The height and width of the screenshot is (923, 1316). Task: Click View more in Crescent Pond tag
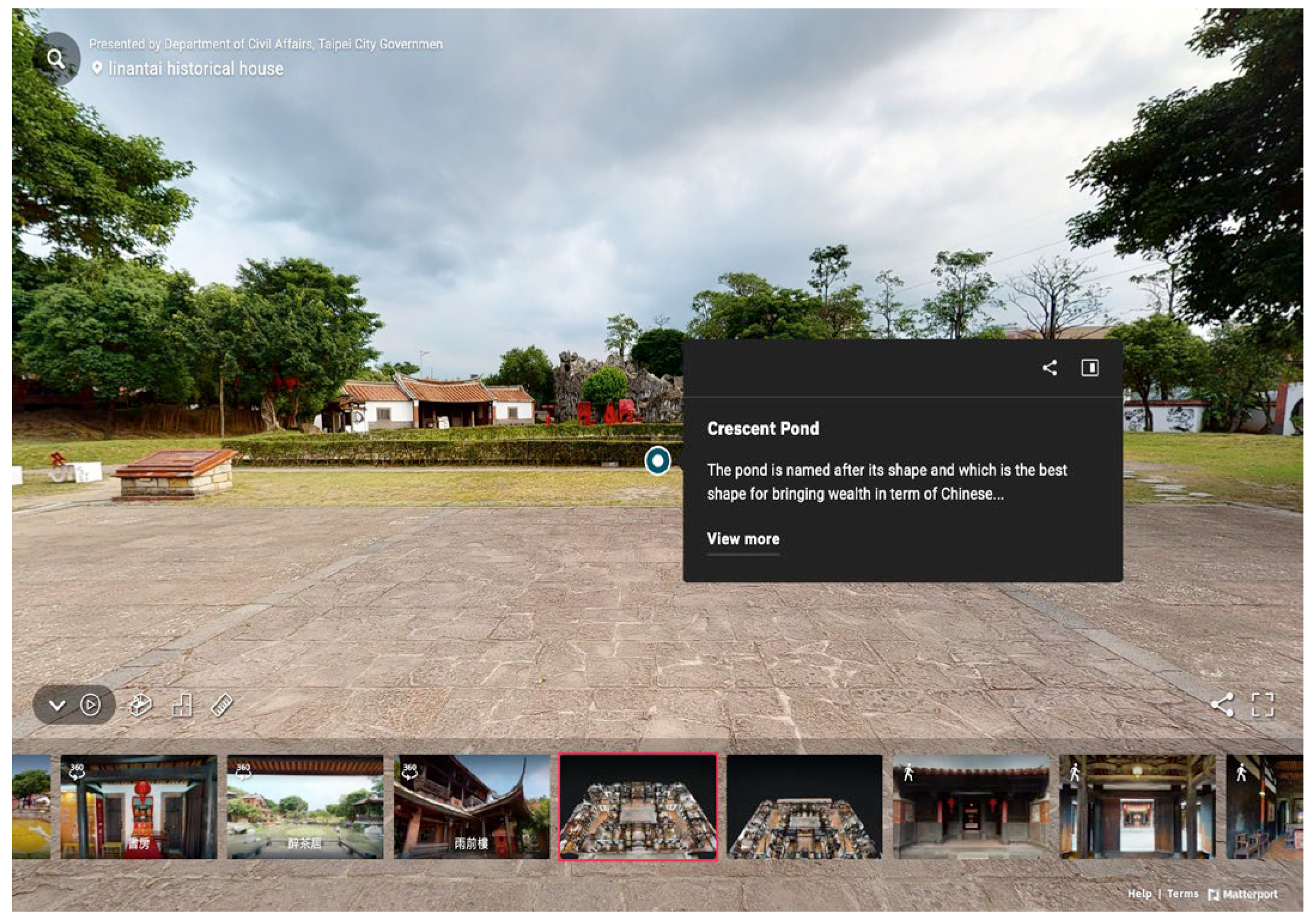743,539
